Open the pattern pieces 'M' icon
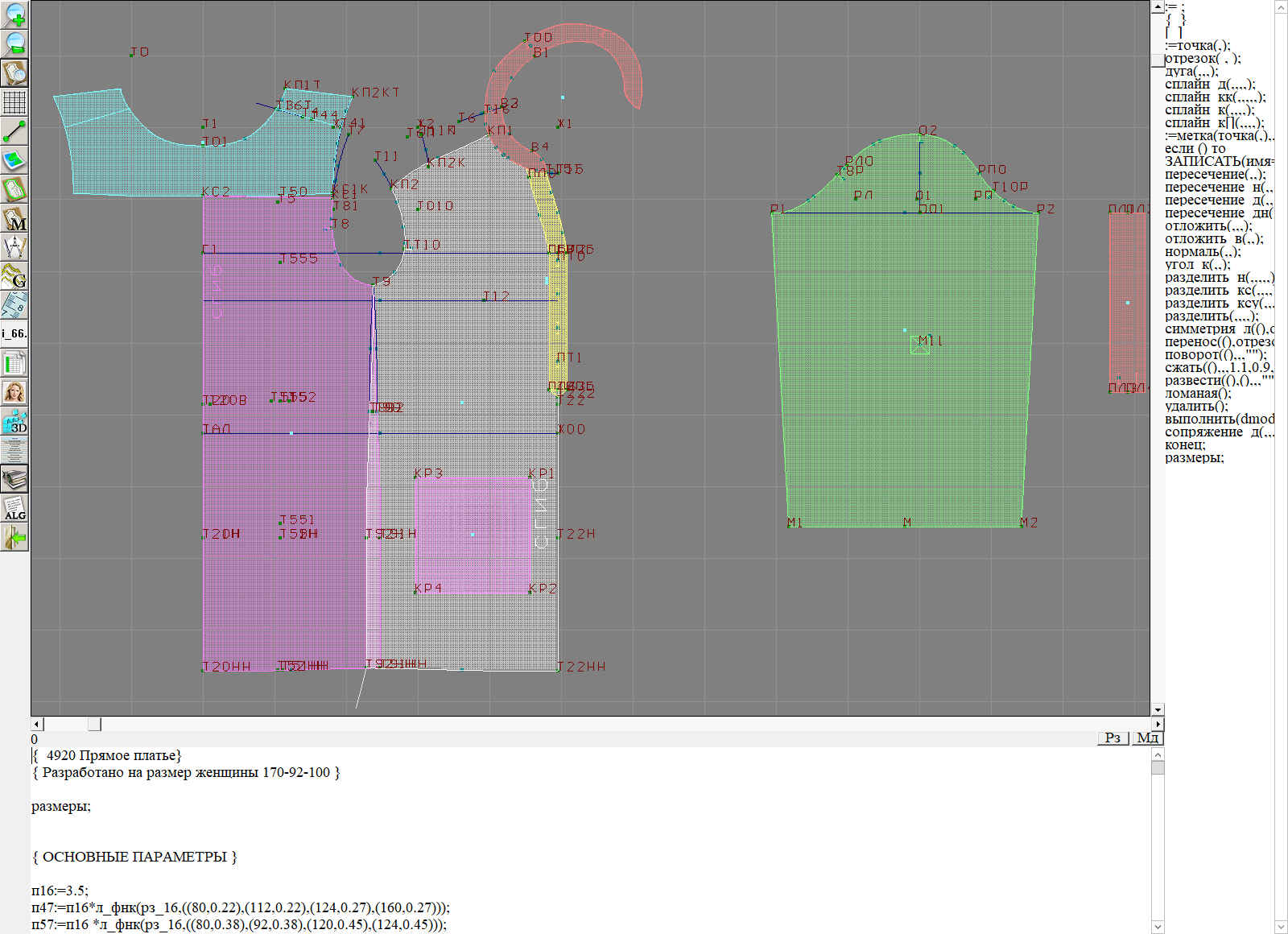The width and height of the screenshot is (1288, 934). coord(14,219)
